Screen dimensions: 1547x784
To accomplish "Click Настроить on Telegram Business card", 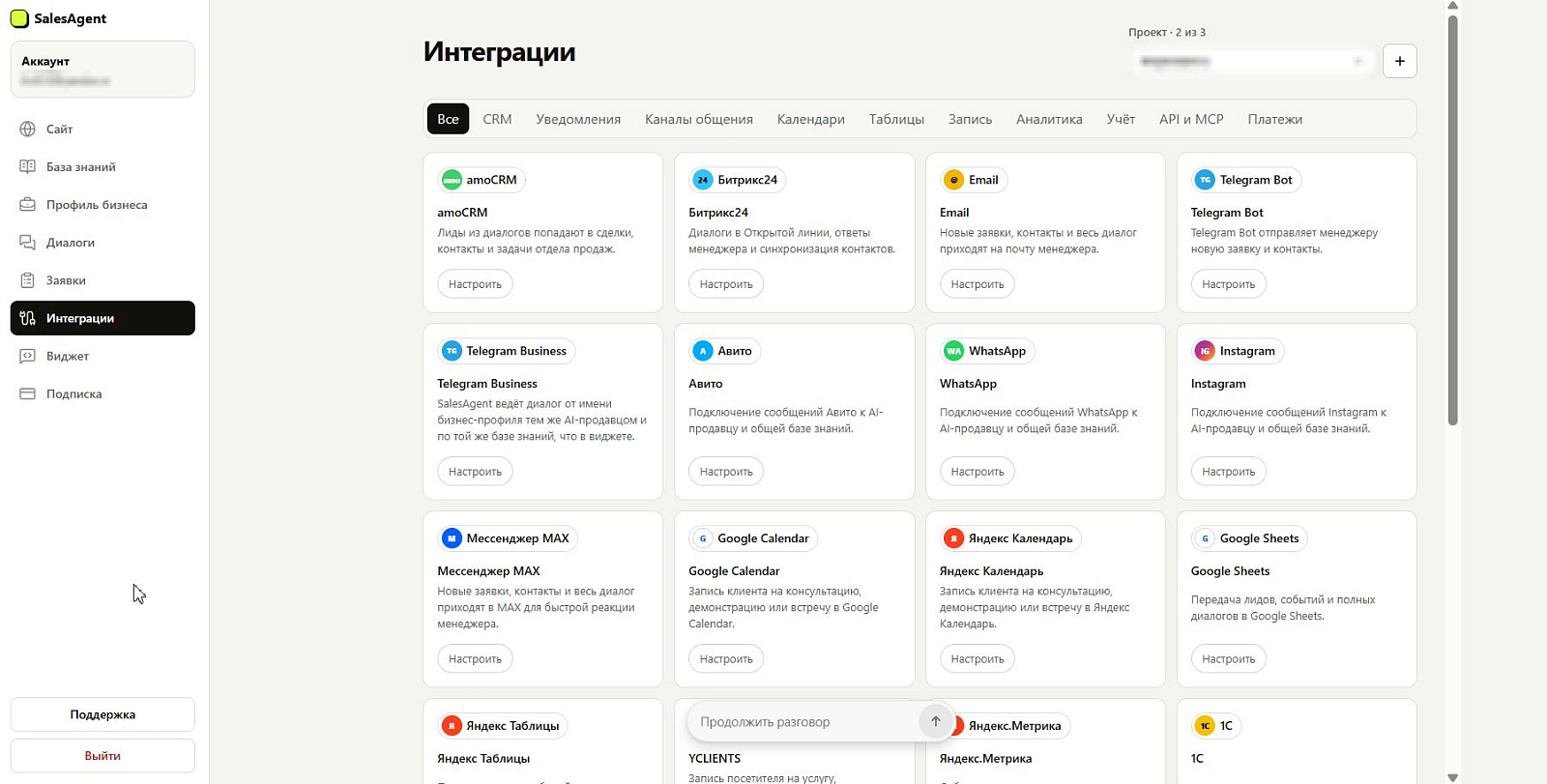I will pos(475,472).
